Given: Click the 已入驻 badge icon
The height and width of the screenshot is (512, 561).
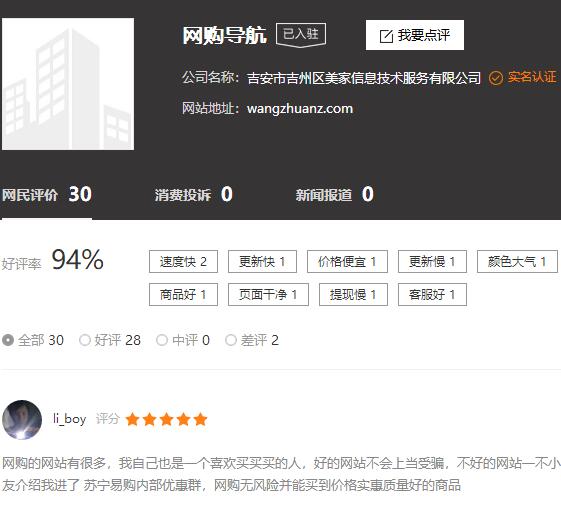Looking at the screenshot, I should 301,35.
